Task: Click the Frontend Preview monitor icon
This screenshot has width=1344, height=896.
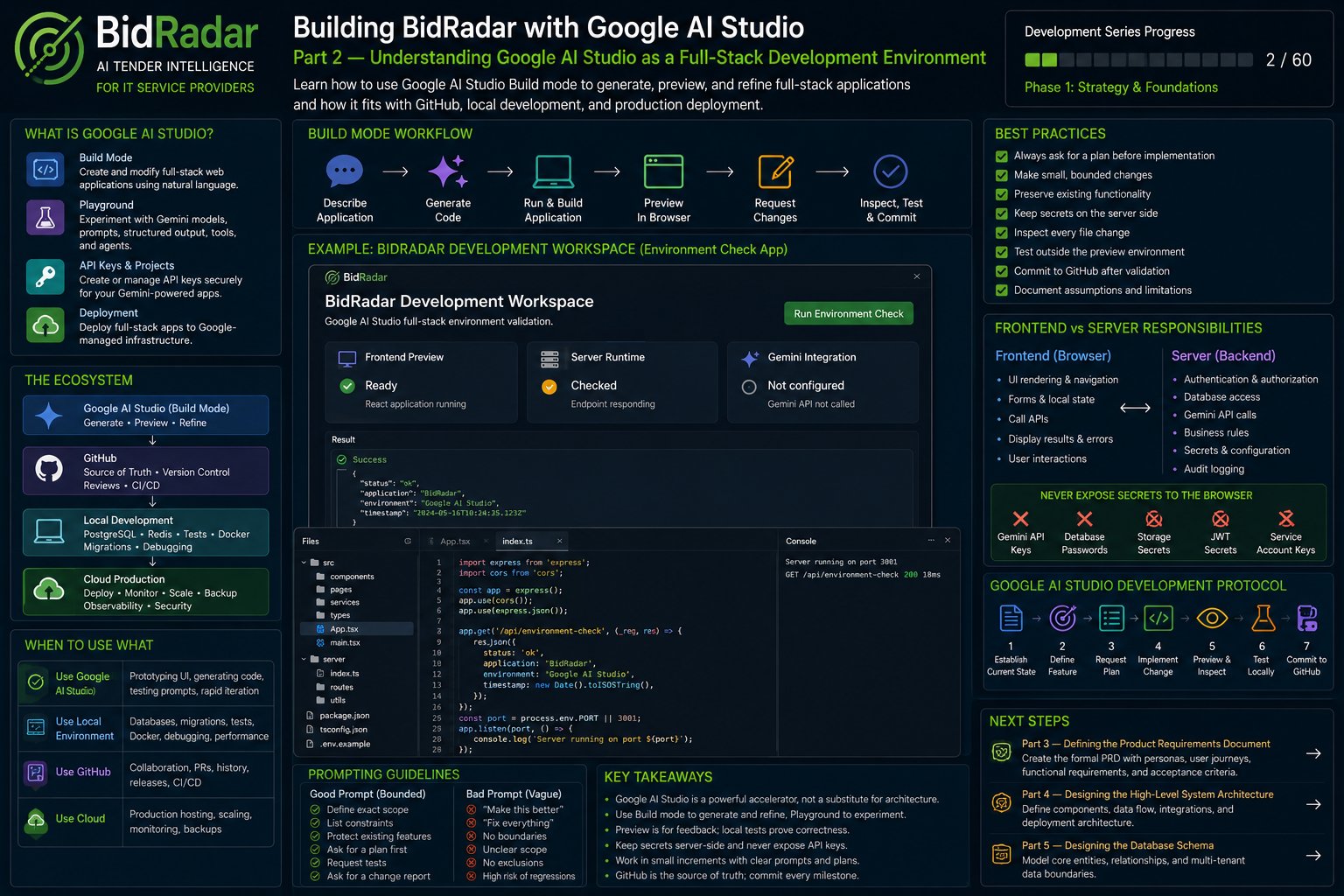Action: (x=347, y=358)
